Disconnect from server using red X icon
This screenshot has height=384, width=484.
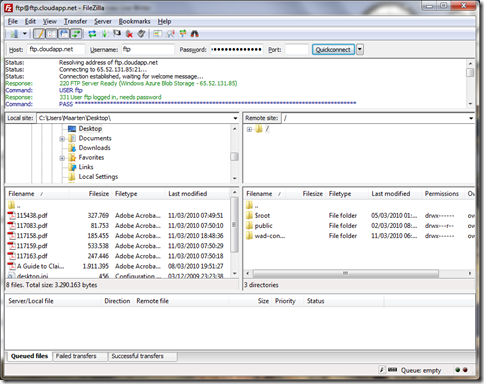(129, 34)
